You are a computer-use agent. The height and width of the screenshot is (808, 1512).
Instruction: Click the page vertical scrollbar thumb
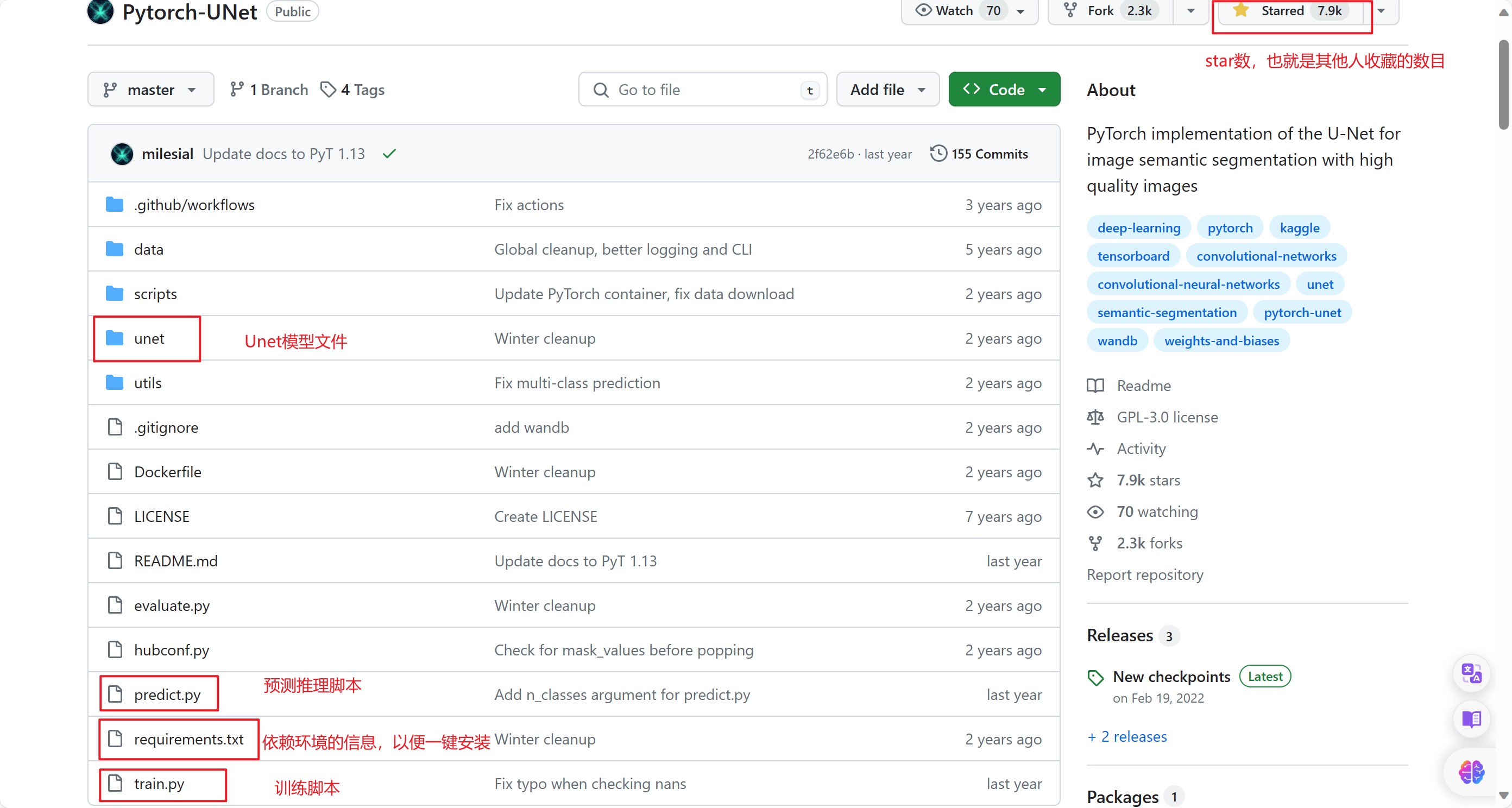(1503, 85)
